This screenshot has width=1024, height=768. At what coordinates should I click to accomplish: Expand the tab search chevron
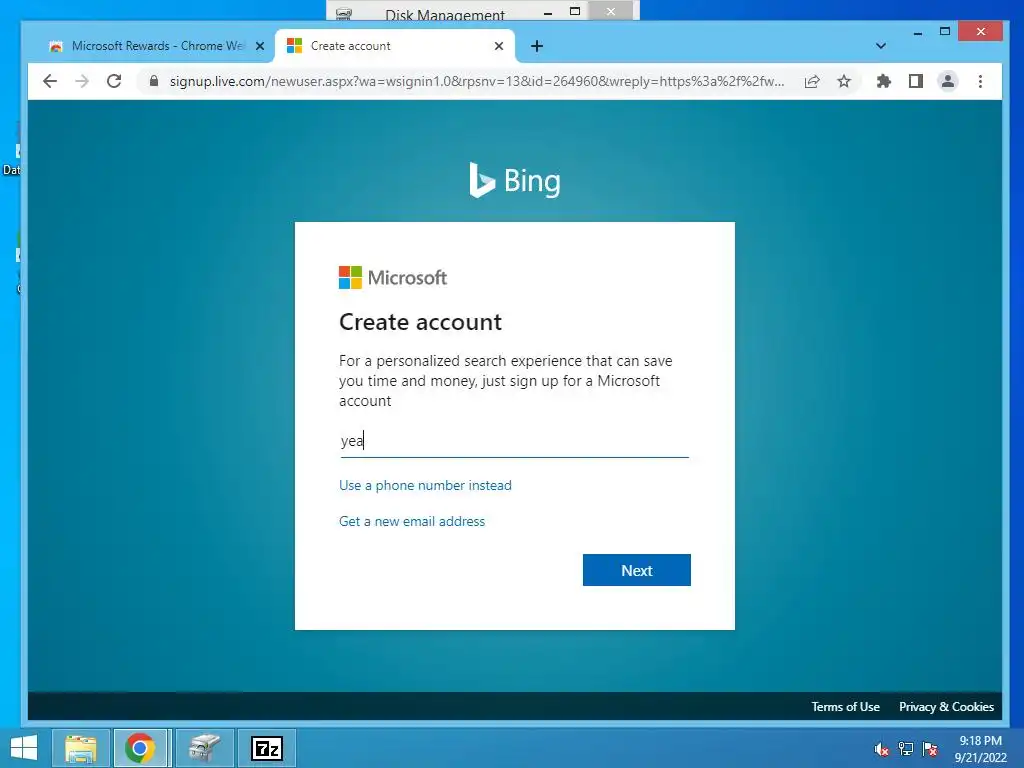tap(880, 46)
